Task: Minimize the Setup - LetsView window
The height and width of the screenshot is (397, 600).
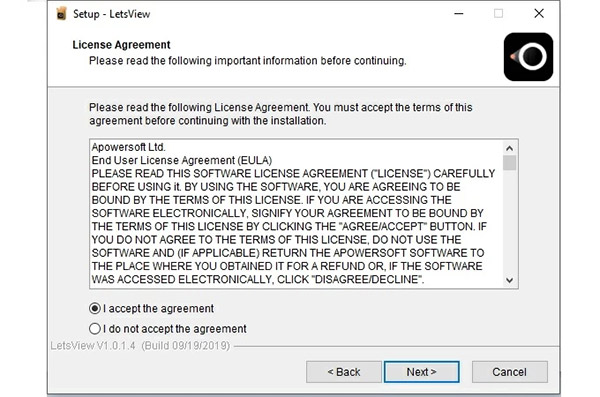Action: click(459, 14)
